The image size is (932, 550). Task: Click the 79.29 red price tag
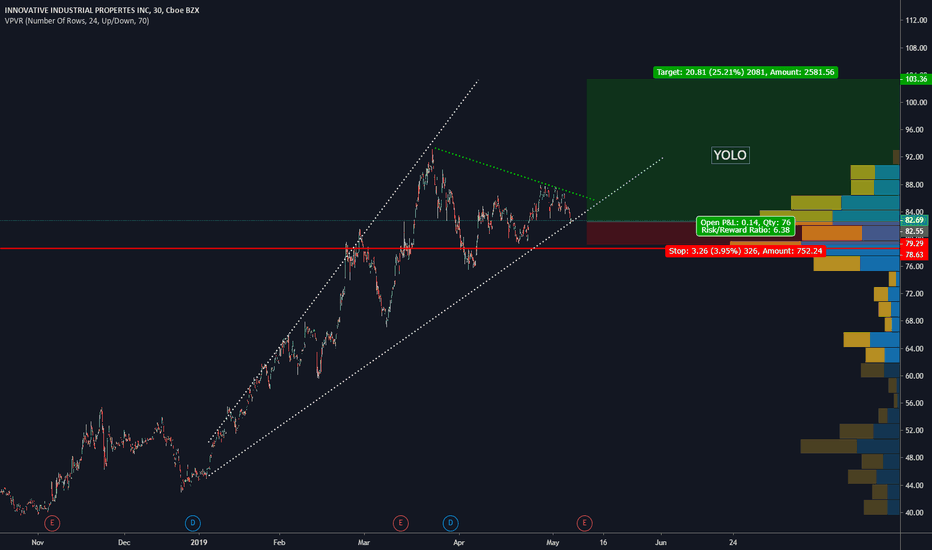(x=914, y=244)
